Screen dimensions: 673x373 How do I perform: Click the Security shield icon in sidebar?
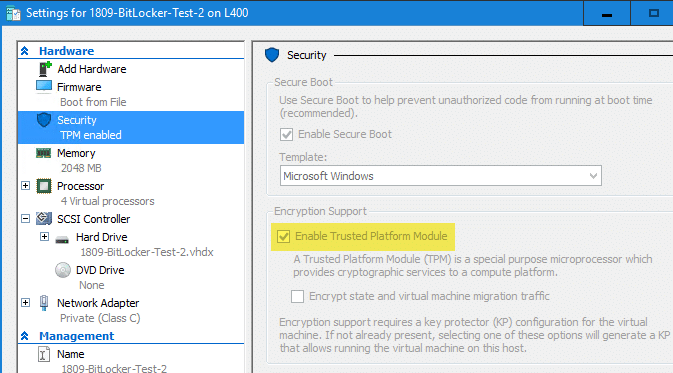pos(44,120)
